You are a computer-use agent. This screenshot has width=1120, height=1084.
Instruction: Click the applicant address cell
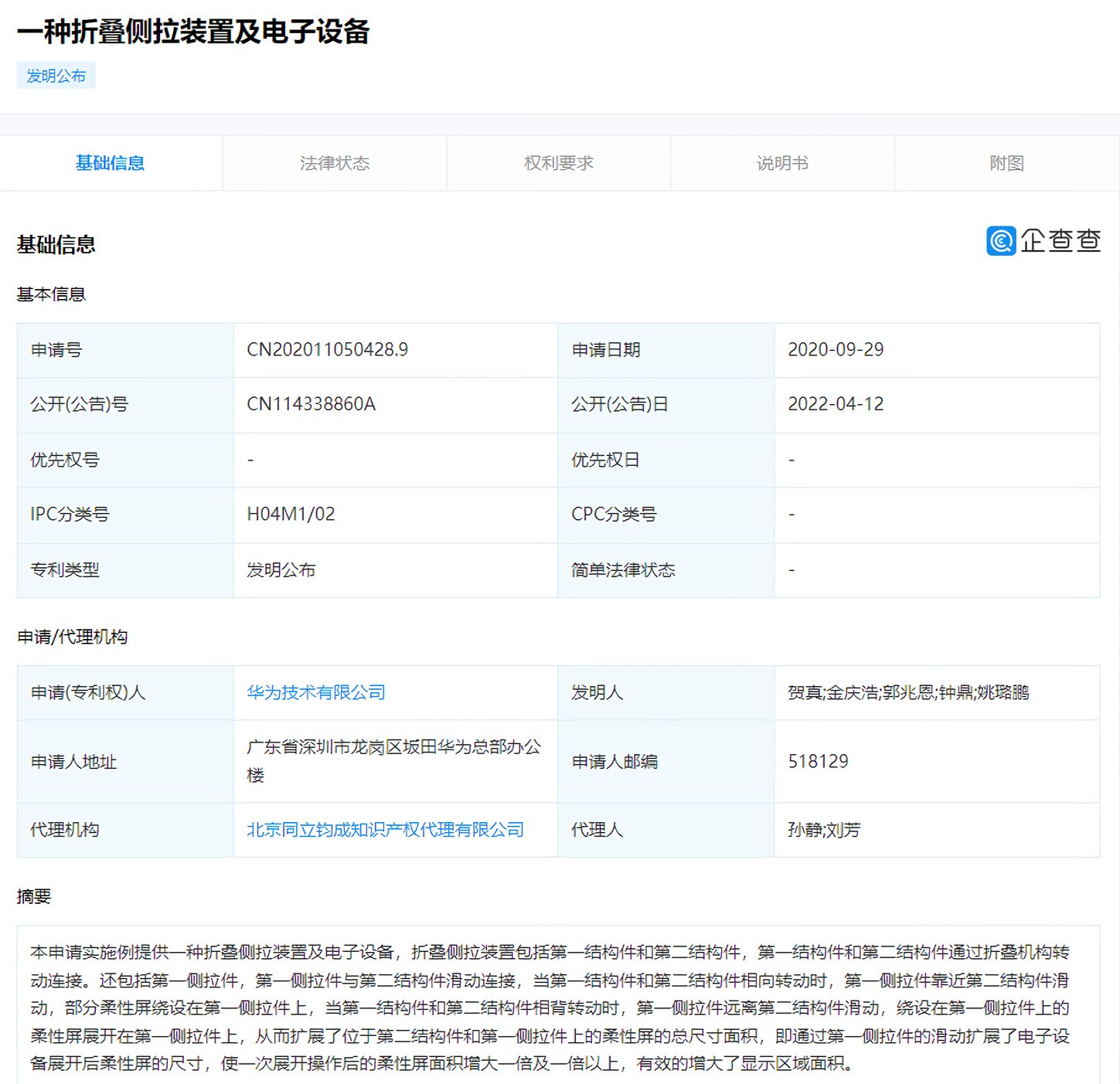click(394, 761)
